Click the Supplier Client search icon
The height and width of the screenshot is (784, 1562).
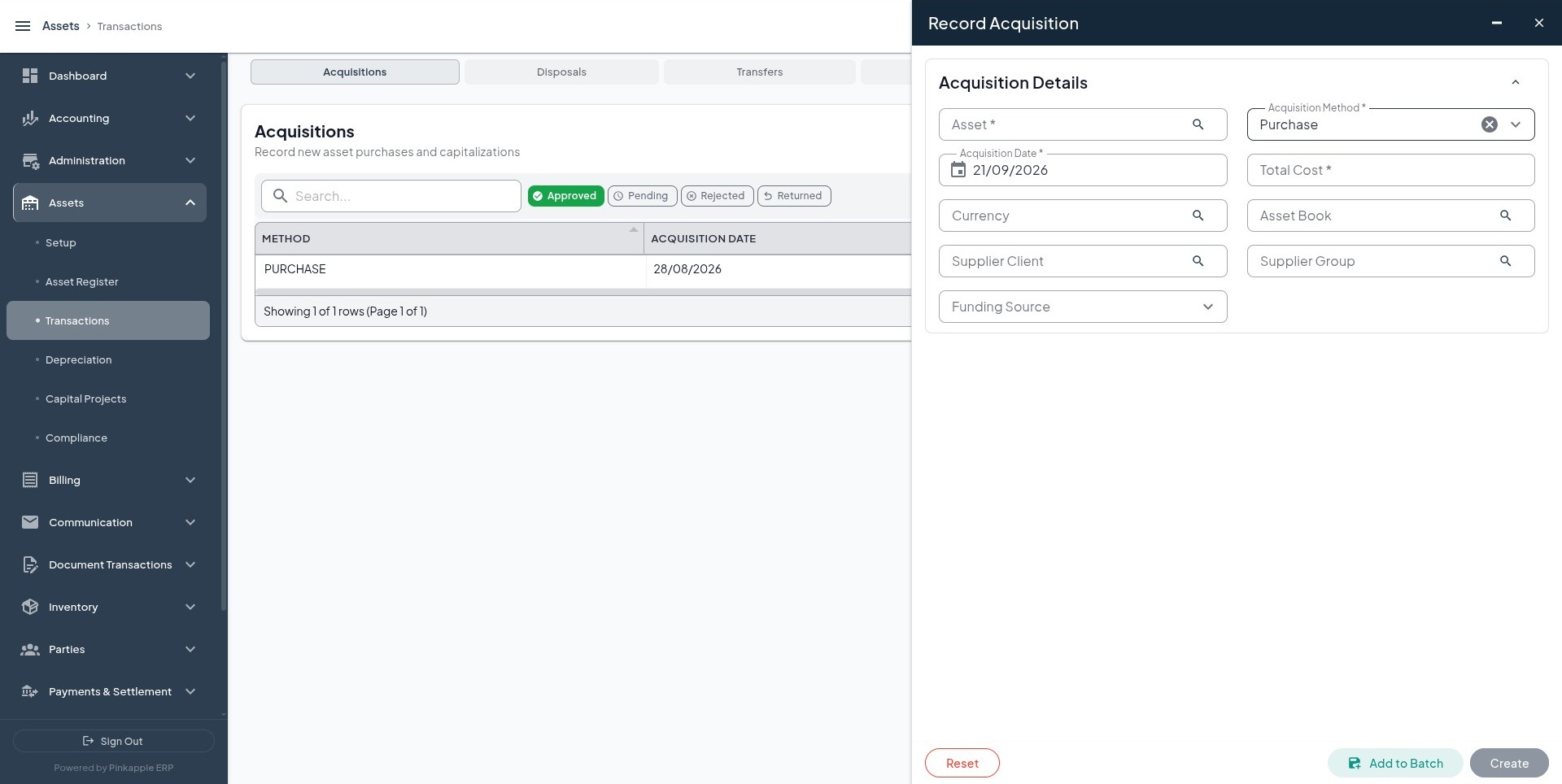pos(1198,261)
